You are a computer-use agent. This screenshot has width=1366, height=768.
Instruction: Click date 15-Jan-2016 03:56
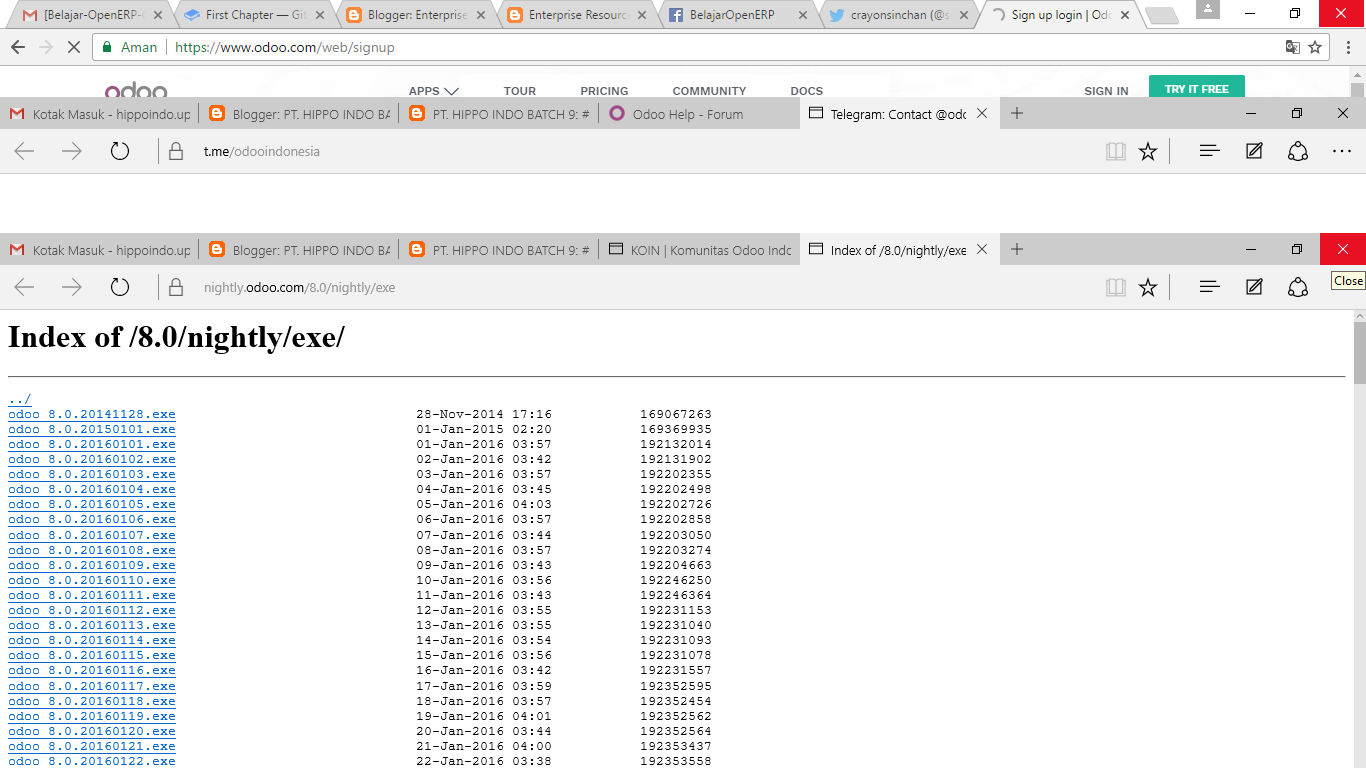pos(484,656)
